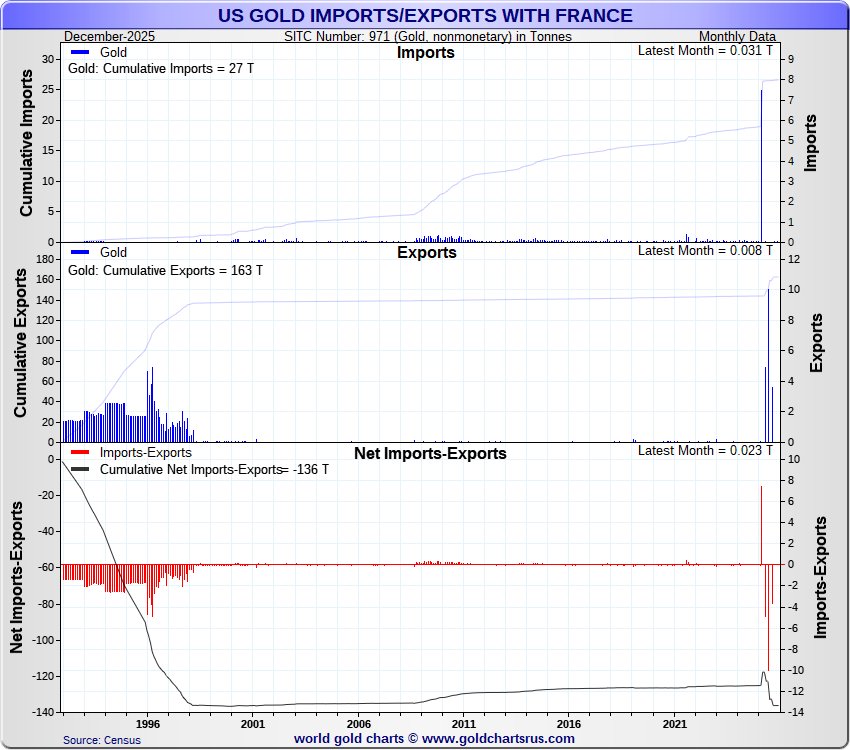Click the Source: Census text
The width and height of the screenshot is (850, 750).
tap(102, 740)
